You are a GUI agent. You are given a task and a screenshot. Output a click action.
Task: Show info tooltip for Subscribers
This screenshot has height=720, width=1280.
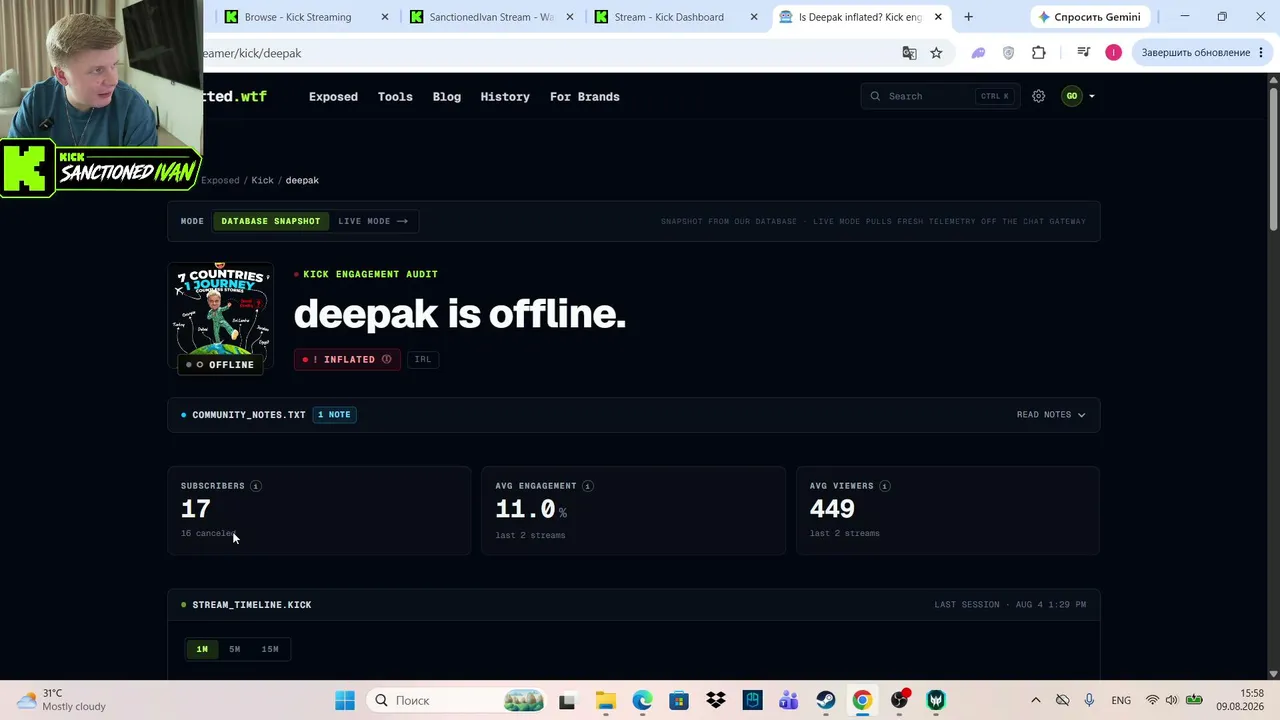point(256,486)
